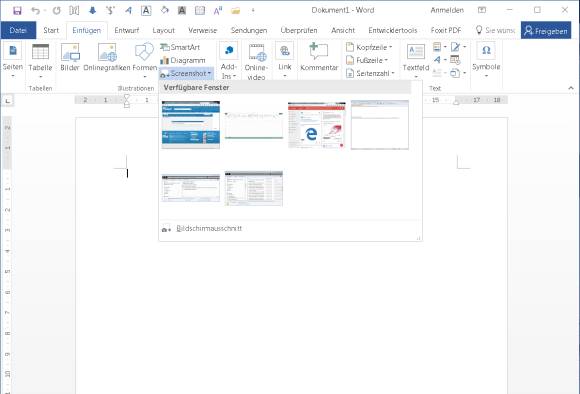
Task: Insert a SmartArt graphic
Action: (180, 47)
